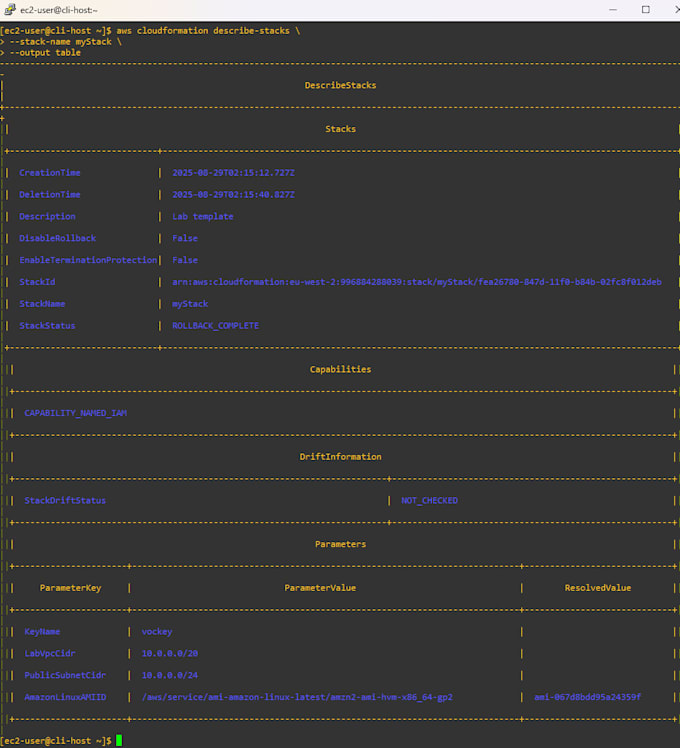The width and height of the screenshot is (680, 748).
Task: Click the 'myStack' value in the StackName row
Action: [190, 304]
